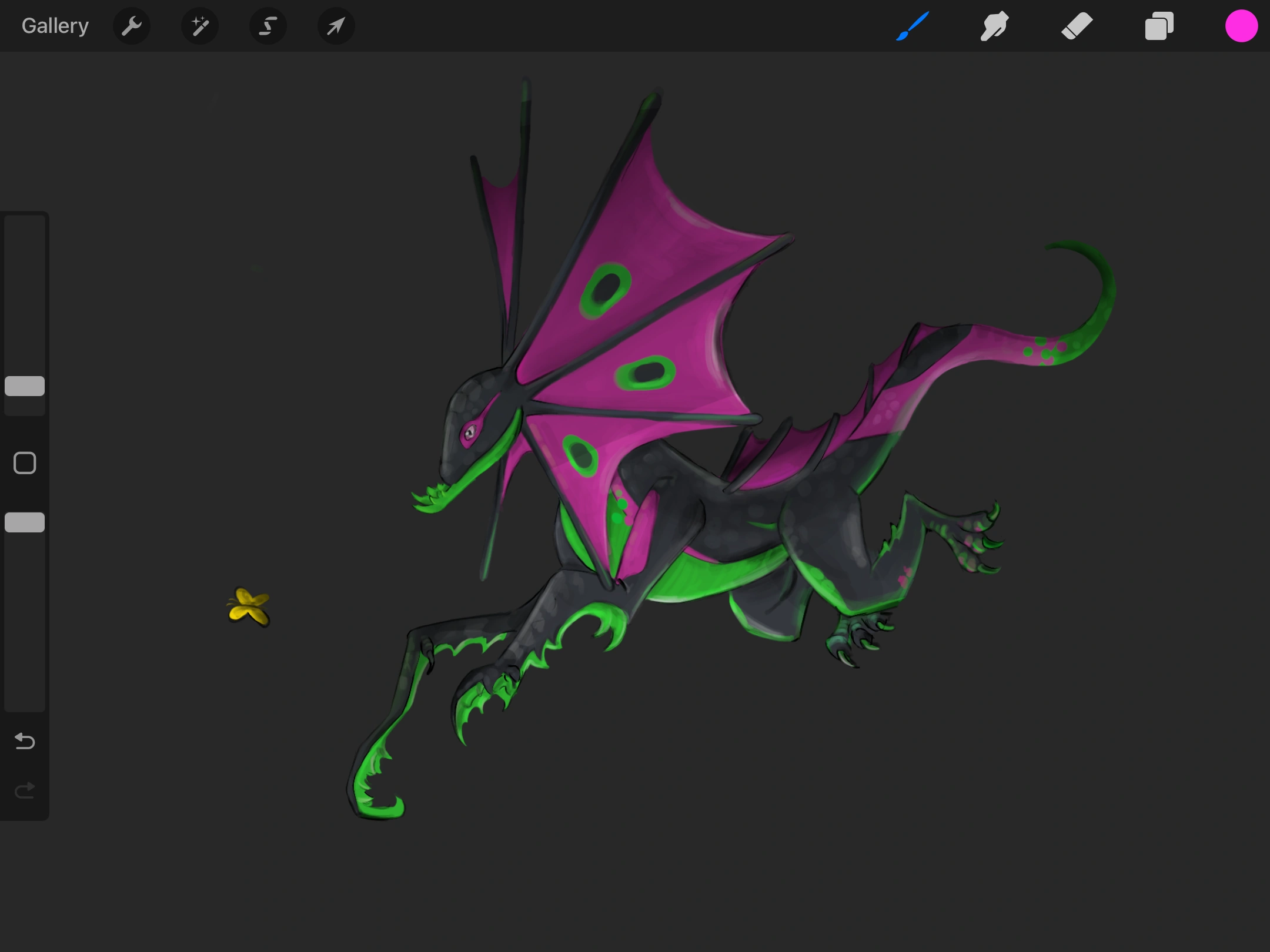Tap the eraser icon to open eraser brush library
The width and height of the screenshot is (1270, 952).
point(1077,26)
